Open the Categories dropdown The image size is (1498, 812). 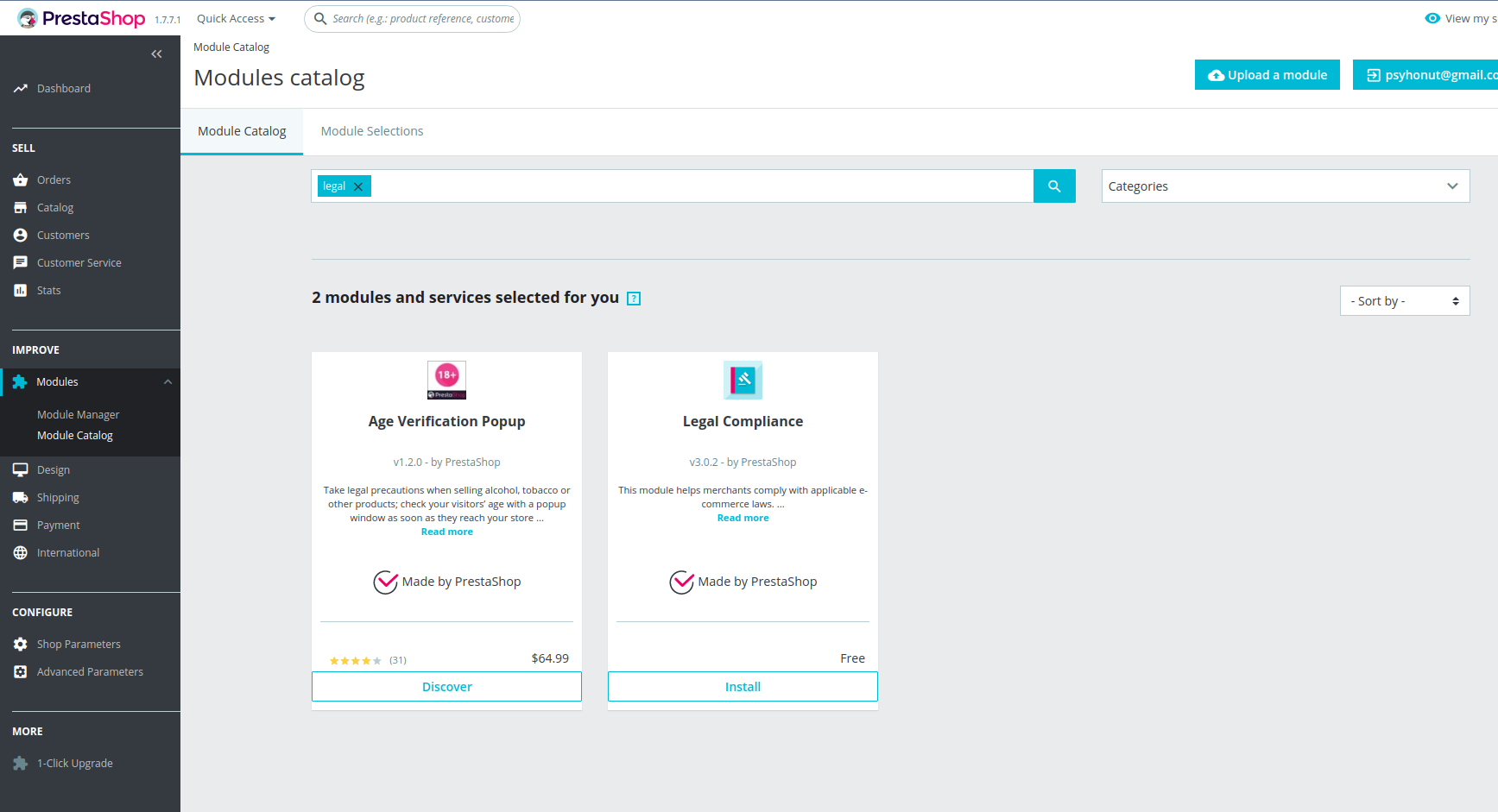click(1286, 186)
